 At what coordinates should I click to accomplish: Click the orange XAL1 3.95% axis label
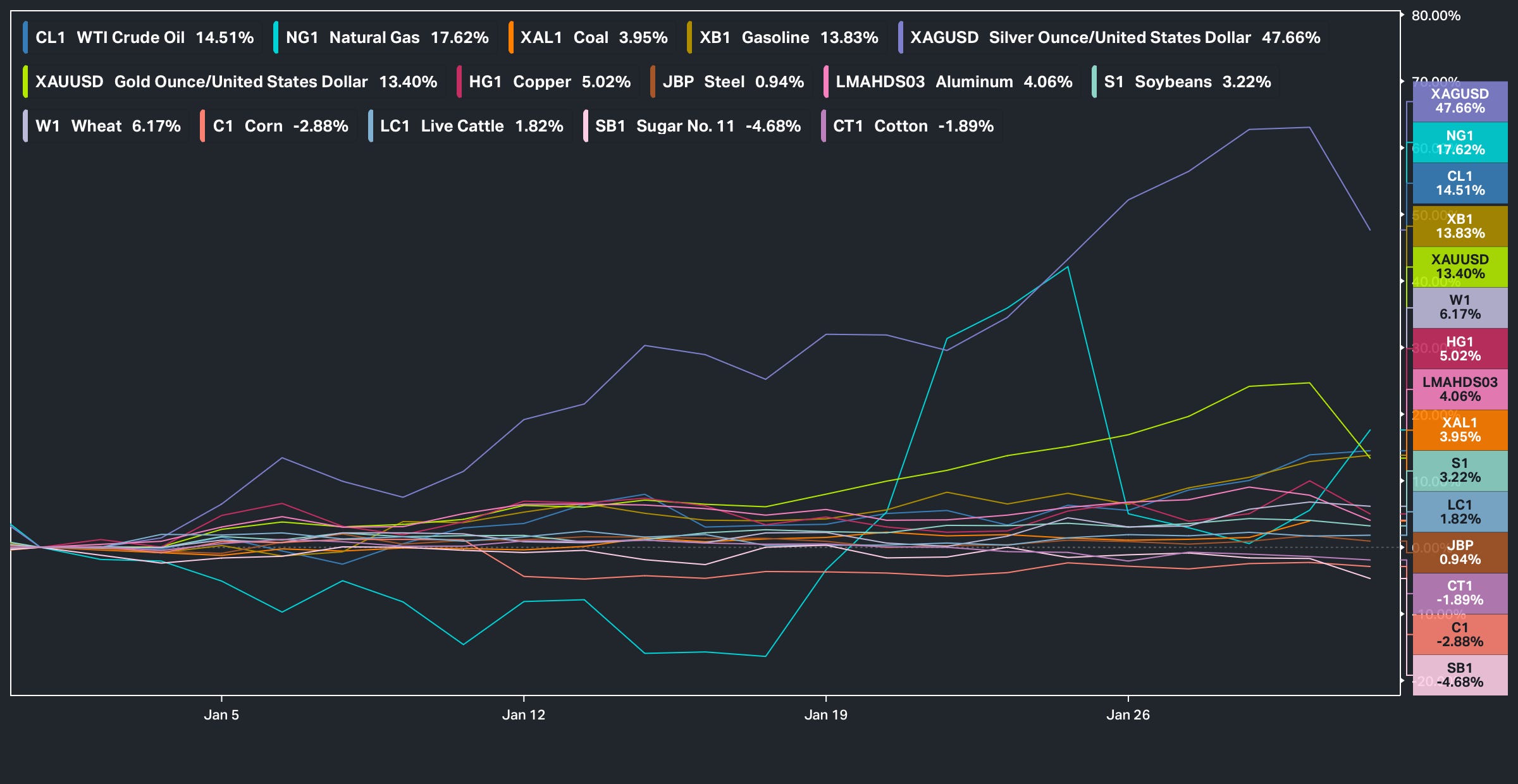click(1460, 430)
